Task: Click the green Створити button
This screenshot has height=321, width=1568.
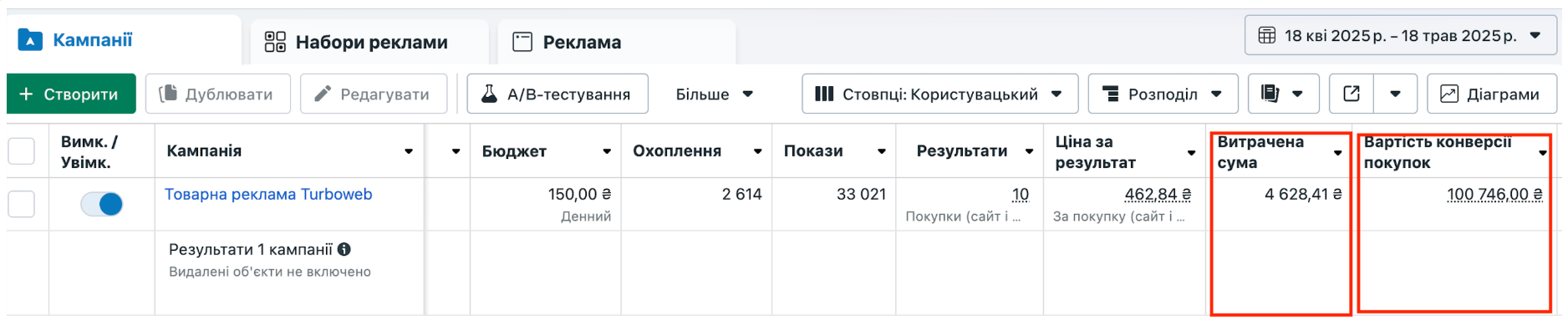Action: coord(71,94)
